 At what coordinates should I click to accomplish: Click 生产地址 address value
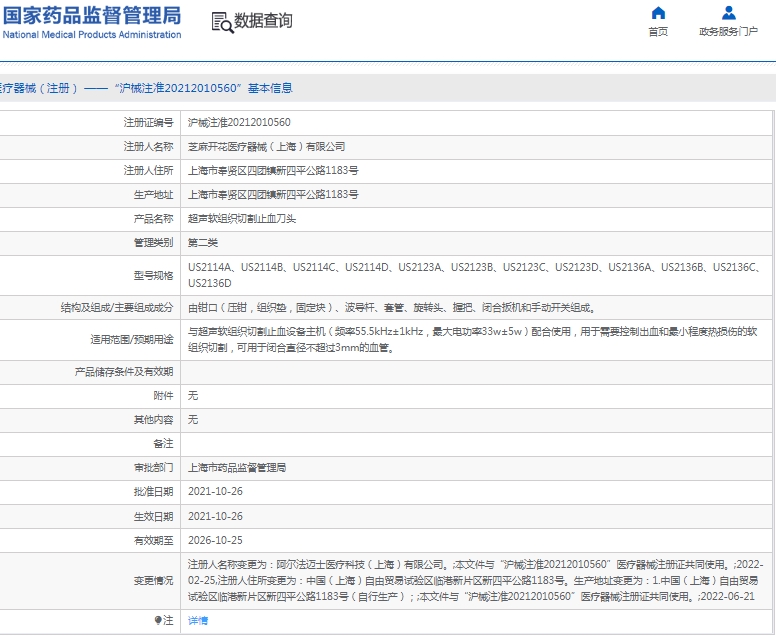click(x=273, y=195)
